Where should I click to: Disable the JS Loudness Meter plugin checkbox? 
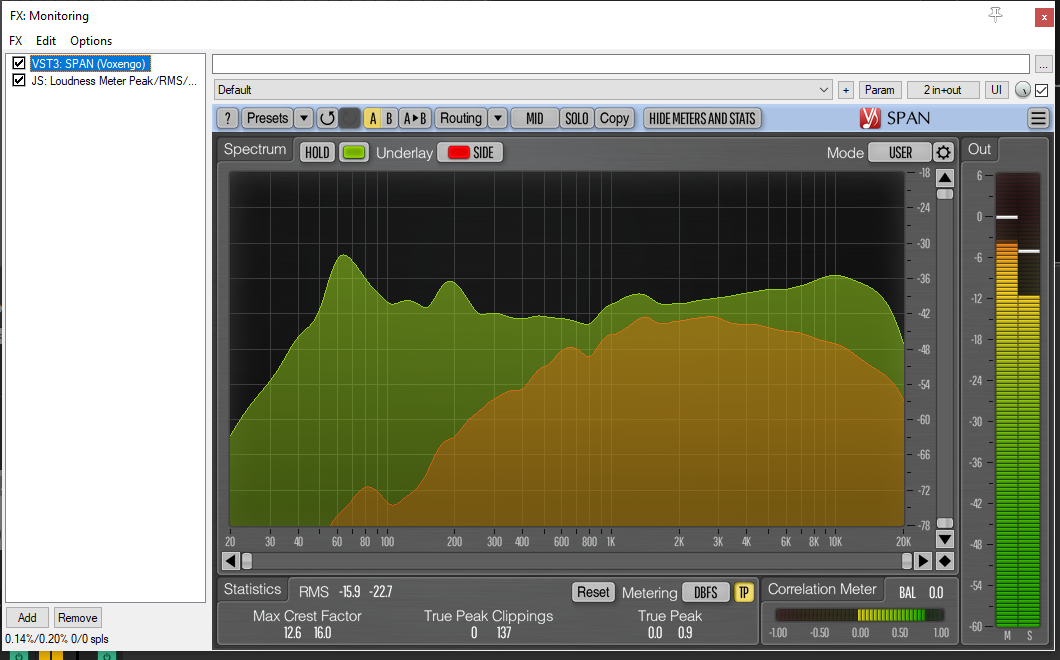click(19, 81)
